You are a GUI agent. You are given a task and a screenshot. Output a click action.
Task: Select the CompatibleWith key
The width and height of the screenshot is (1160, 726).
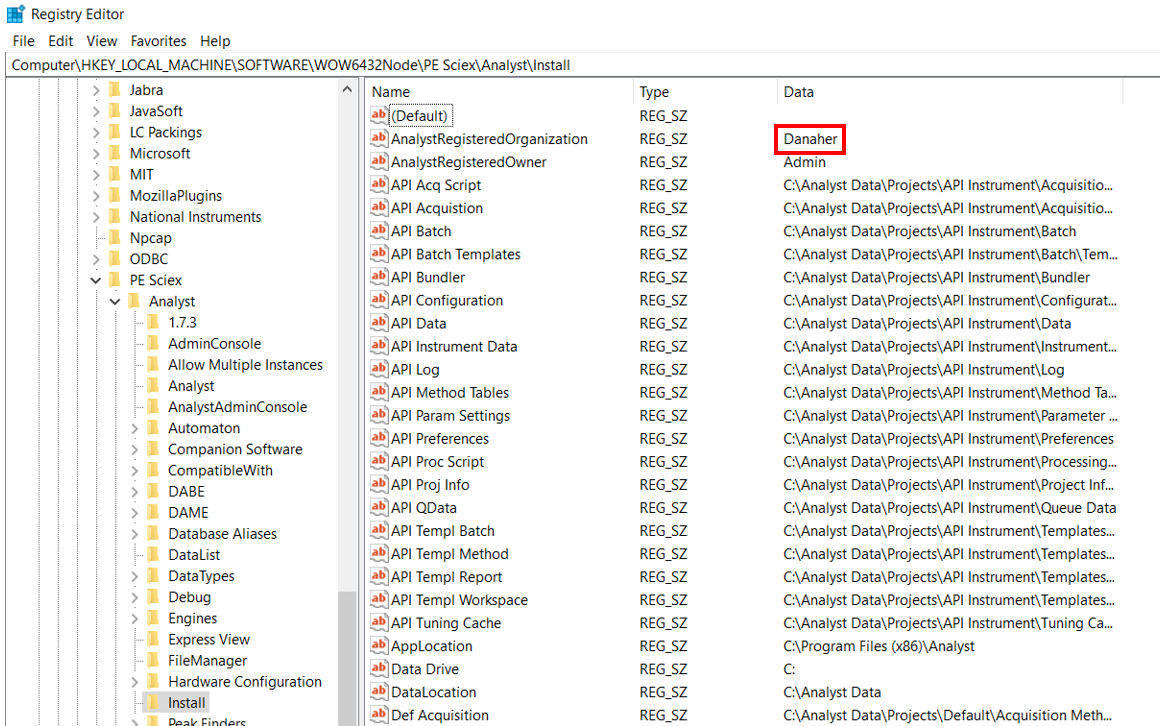coord(220,471)
